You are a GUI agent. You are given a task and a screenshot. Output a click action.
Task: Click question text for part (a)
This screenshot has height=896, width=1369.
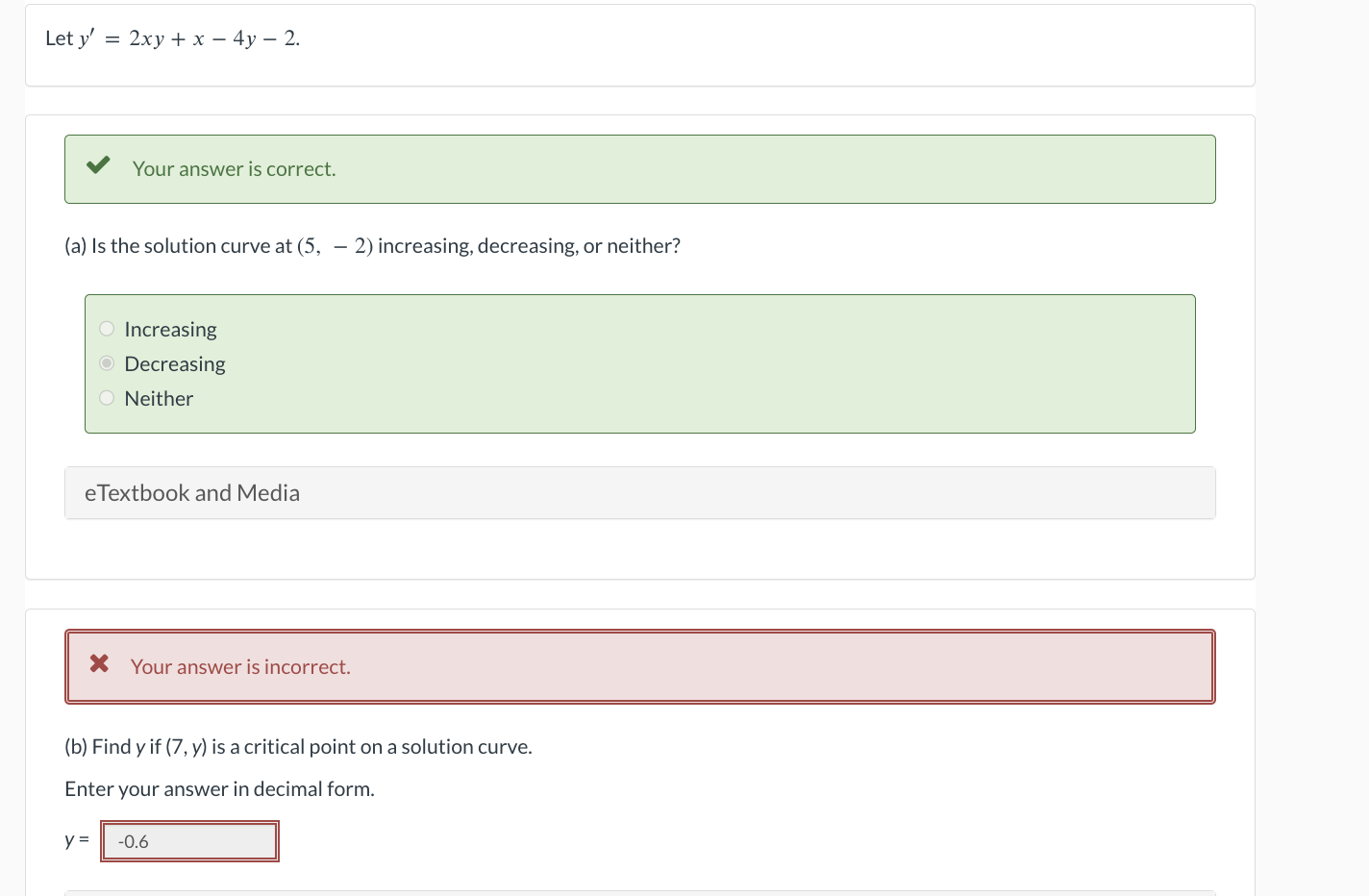pyautogui.click(x=373, y=245)
